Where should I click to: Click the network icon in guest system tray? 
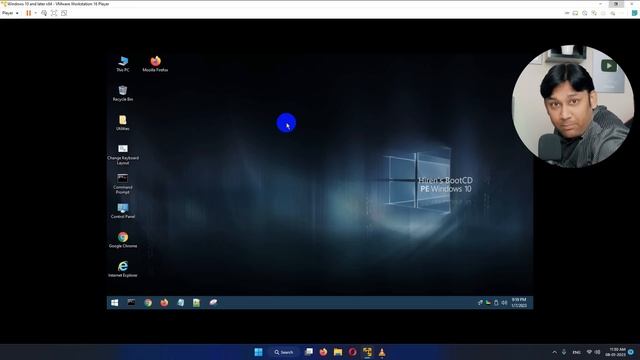click(x=480, y=302)
